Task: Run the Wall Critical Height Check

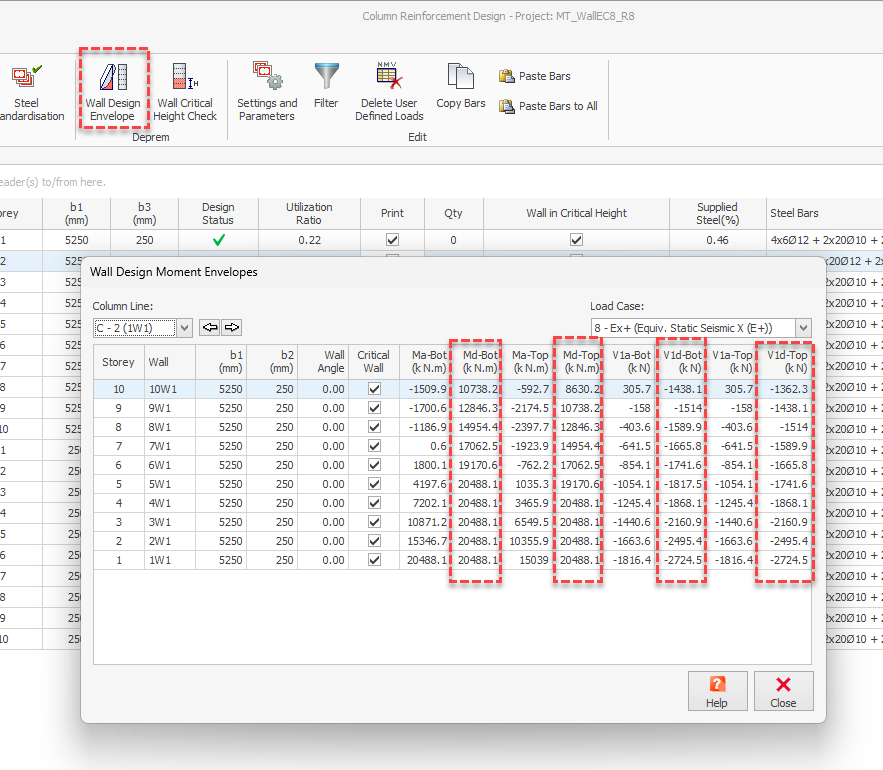Action: click(x=185, y=91)
